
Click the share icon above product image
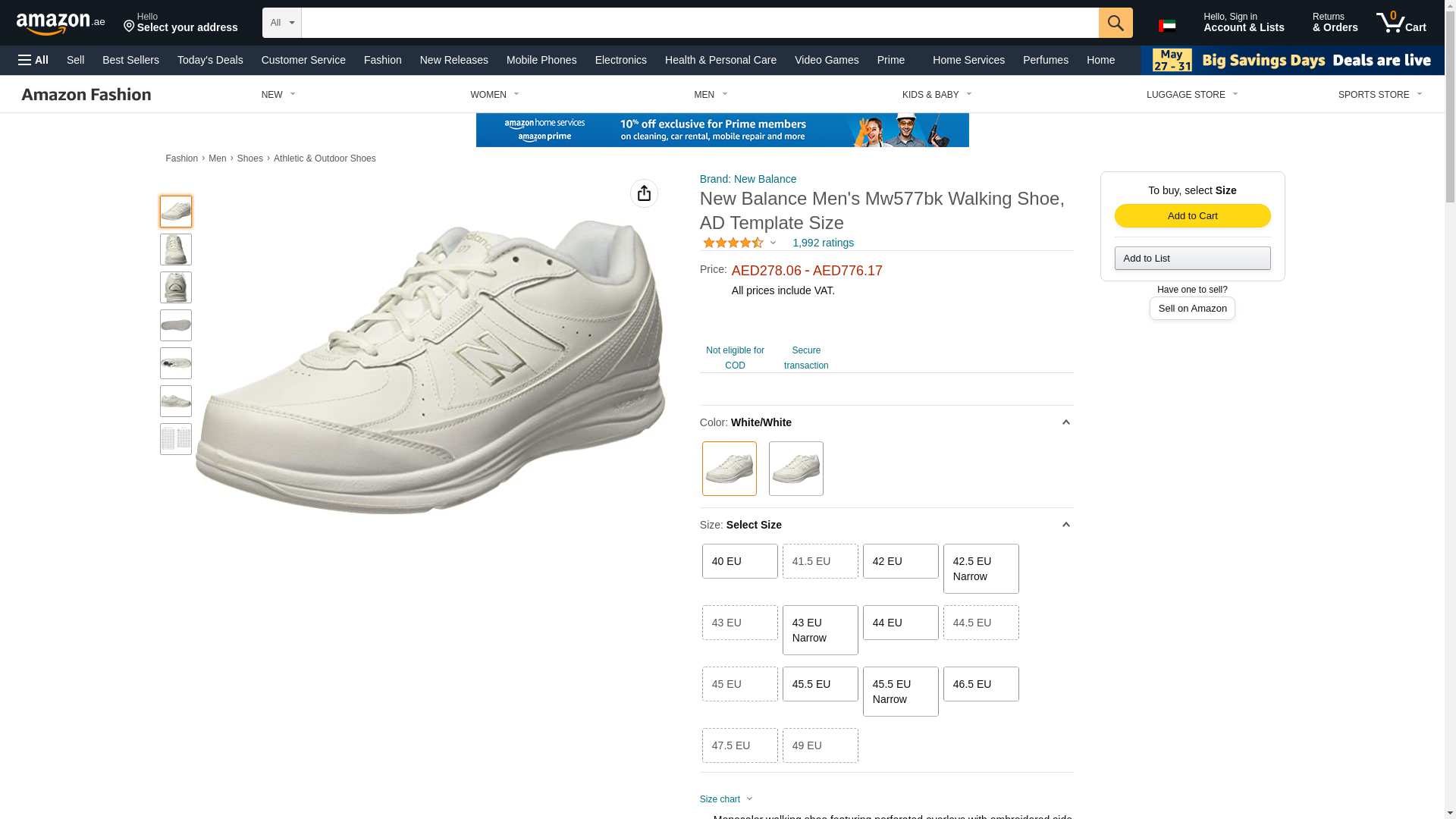point(644,193)
